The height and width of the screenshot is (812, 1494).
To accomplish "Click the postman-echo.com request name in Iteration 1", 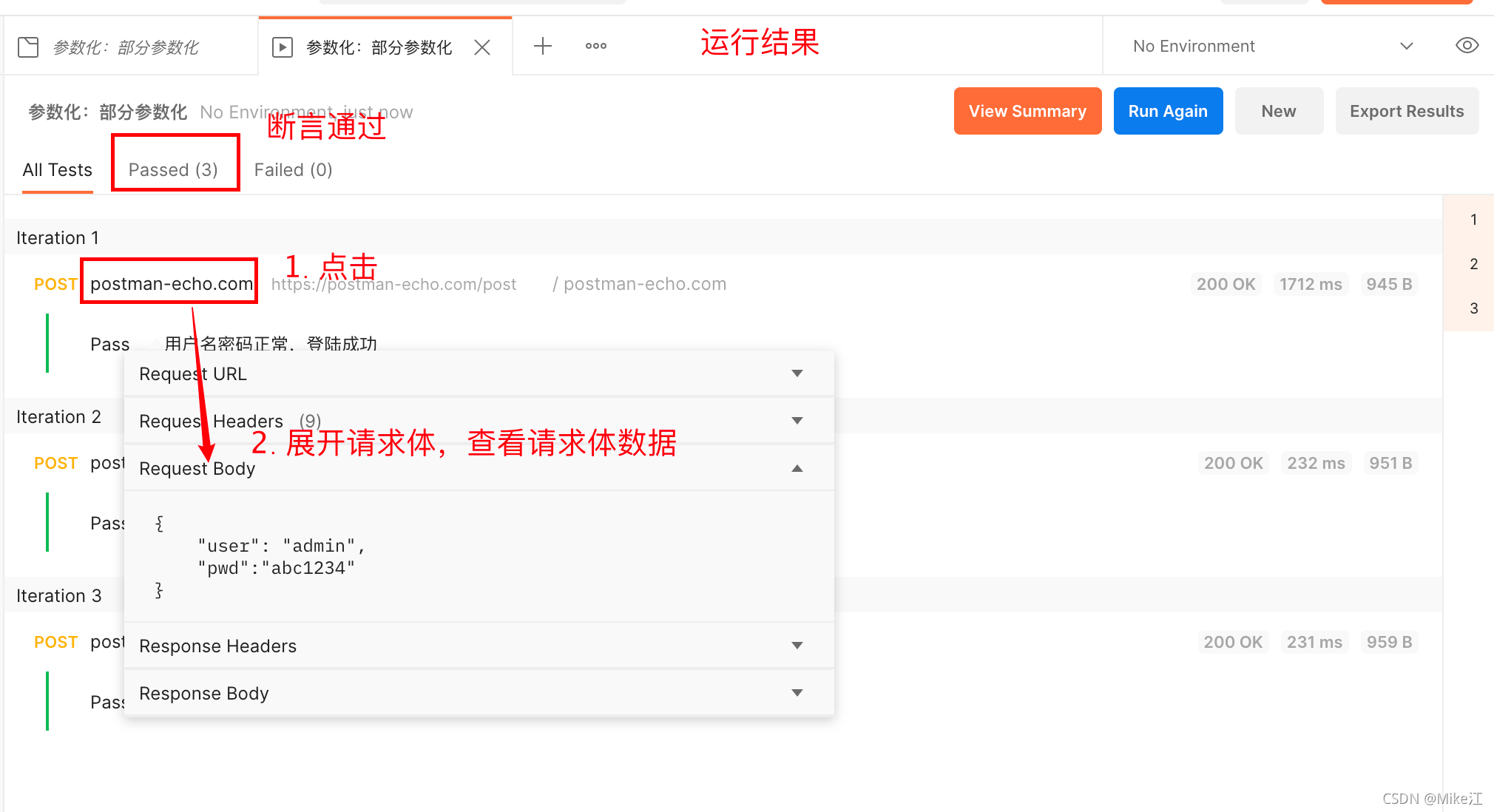I will pyautogui.click(x=171, y=284).
